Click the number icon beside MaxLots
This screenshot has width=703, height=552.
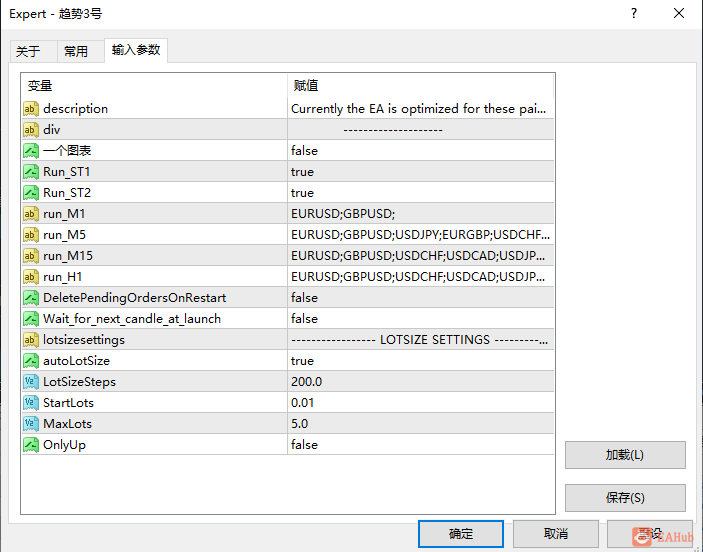(x=31, y=424)
